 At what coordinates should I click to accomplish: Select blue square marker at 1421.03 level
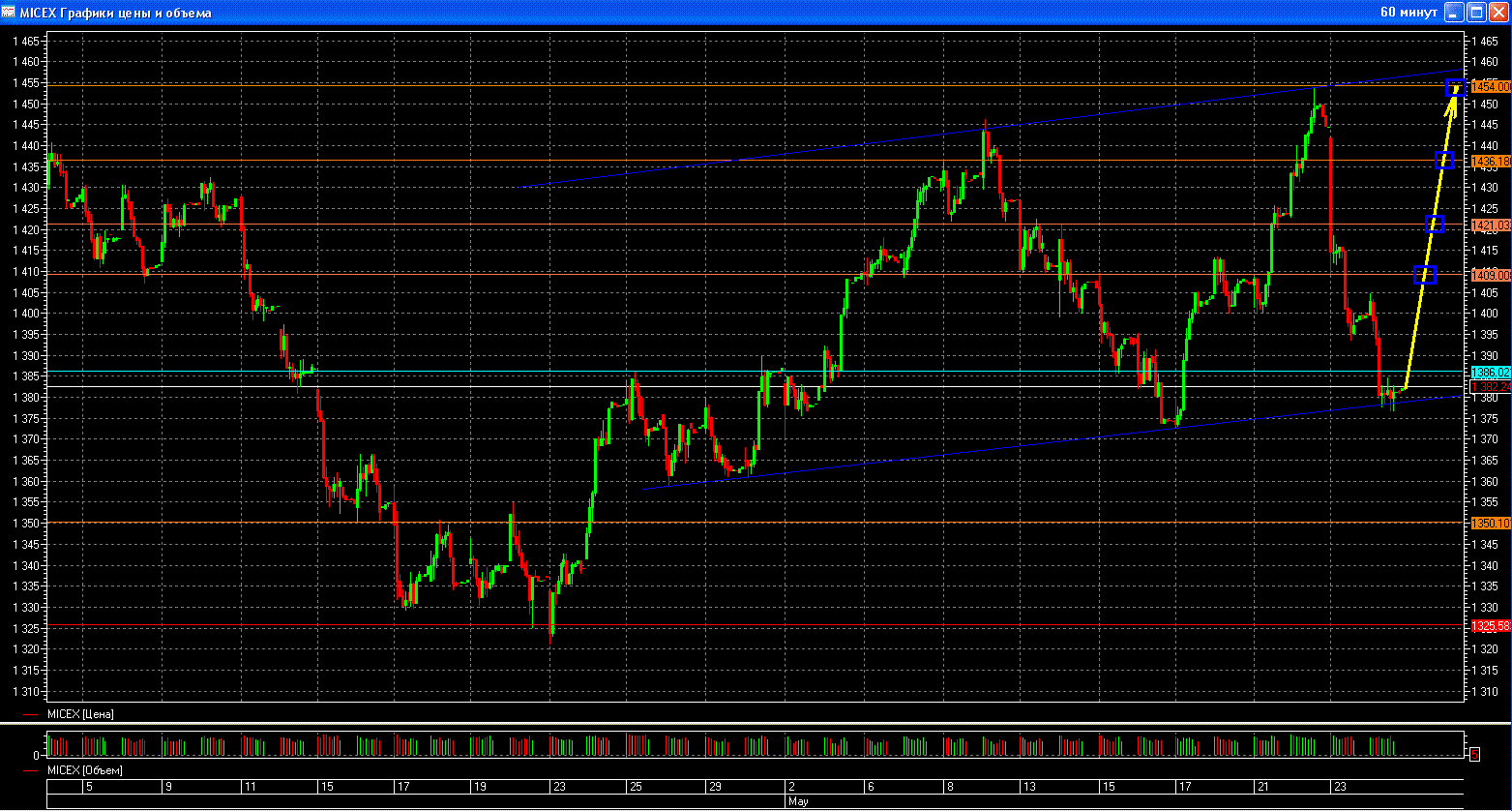1436,225
